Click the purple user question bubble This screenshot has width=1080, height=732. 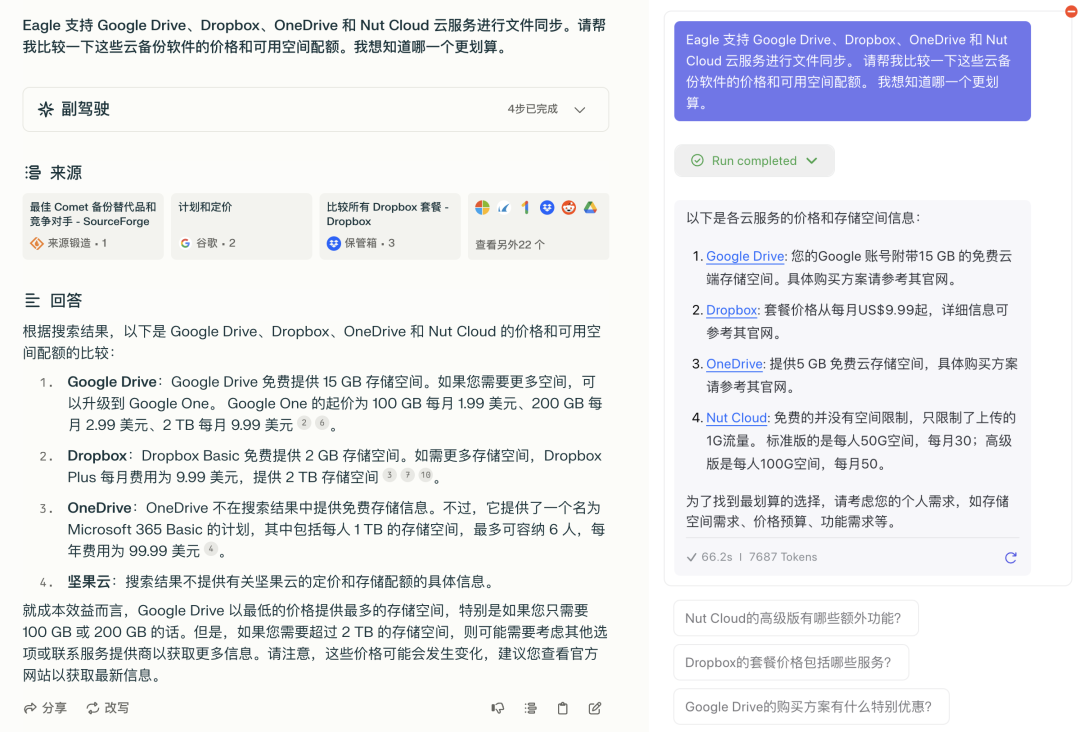[852, 71]
